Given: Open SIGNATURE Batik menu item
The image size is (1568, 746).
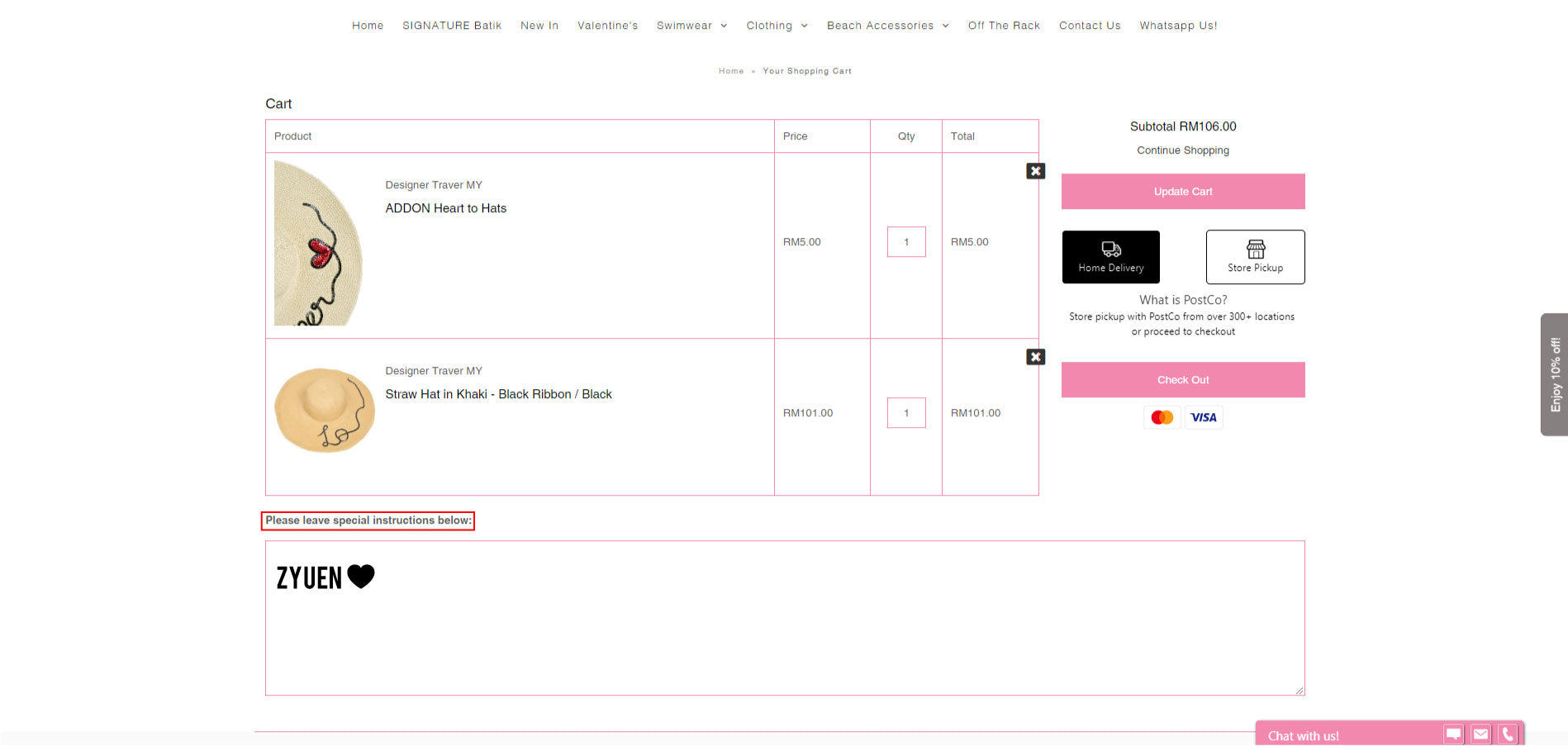Looking at the screenshot, I should tap(452, 26).
